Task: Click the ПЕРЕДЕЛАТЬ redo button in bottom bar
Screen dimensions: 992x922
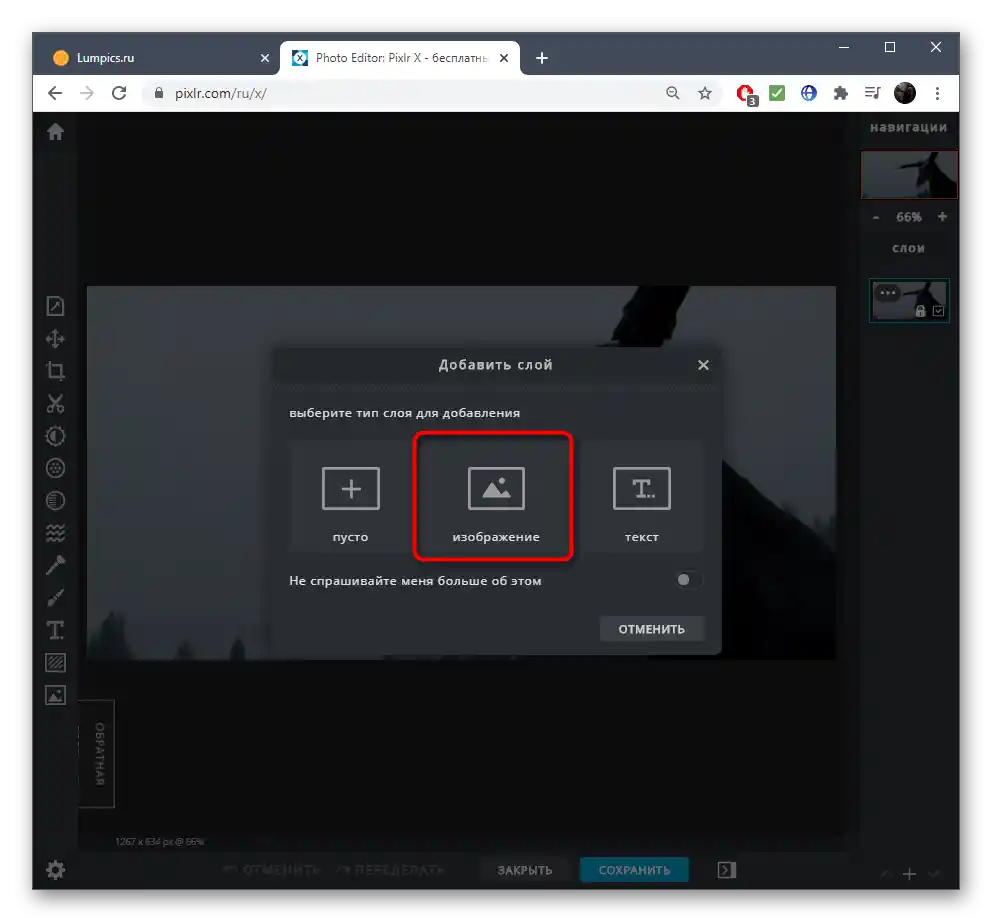Action: [390, 870]
